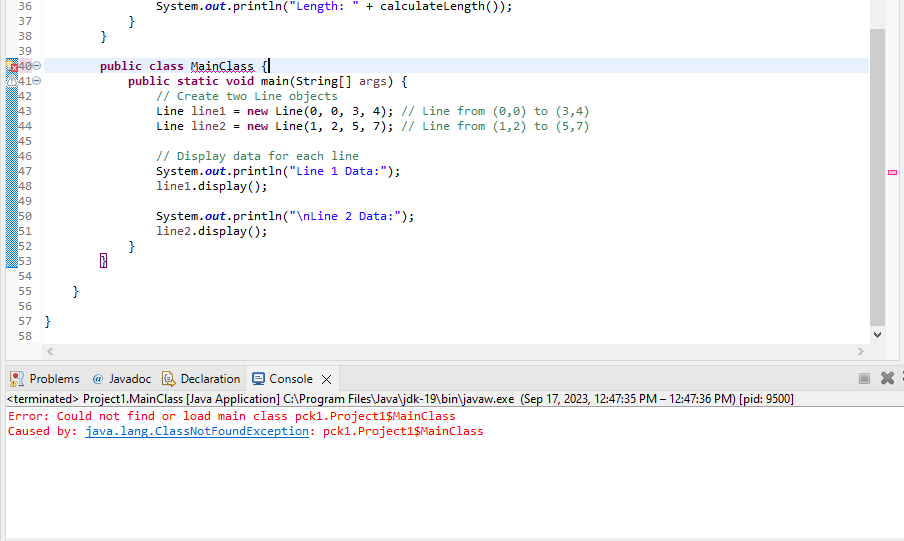Viewport: 904px width, 541px height.
Task: Click the 'Error: Could not find' console line
Action: tap(232, 416)
